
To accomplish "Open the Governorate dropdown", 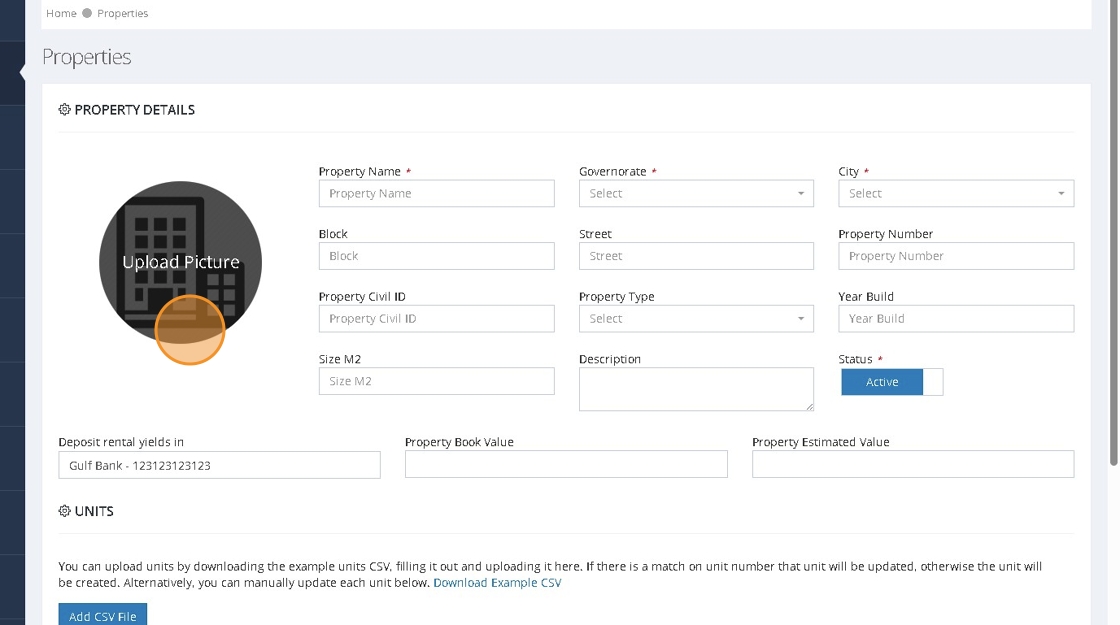I will click(x=696, y=194).
